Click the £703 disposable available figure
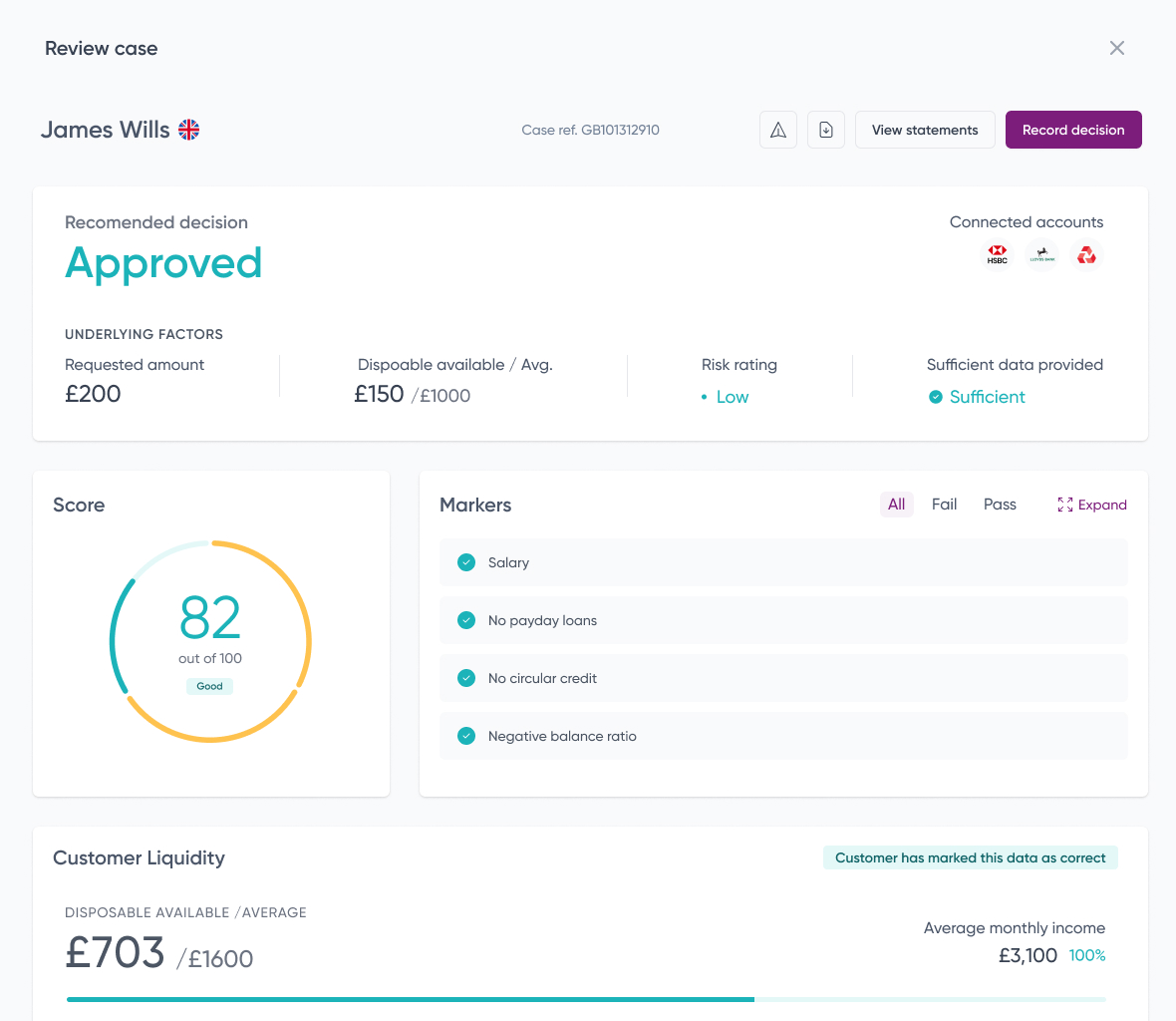The height and width of the screenshot is (1021, 1176). [115, 952]
